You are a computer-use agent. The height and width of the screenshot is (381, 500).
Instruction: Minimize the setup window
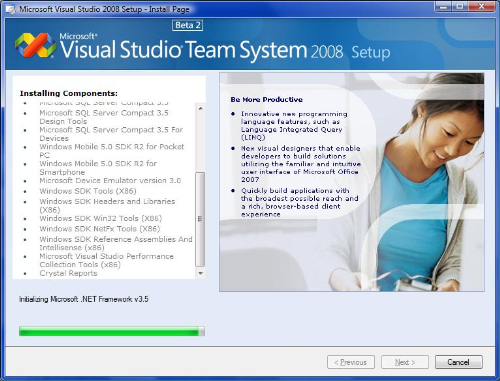pos(443,6)
